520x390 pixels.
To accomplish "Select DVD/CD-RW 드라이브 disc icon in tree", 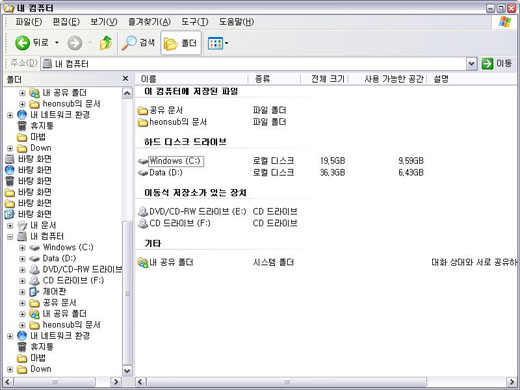I will coord(34,270).
